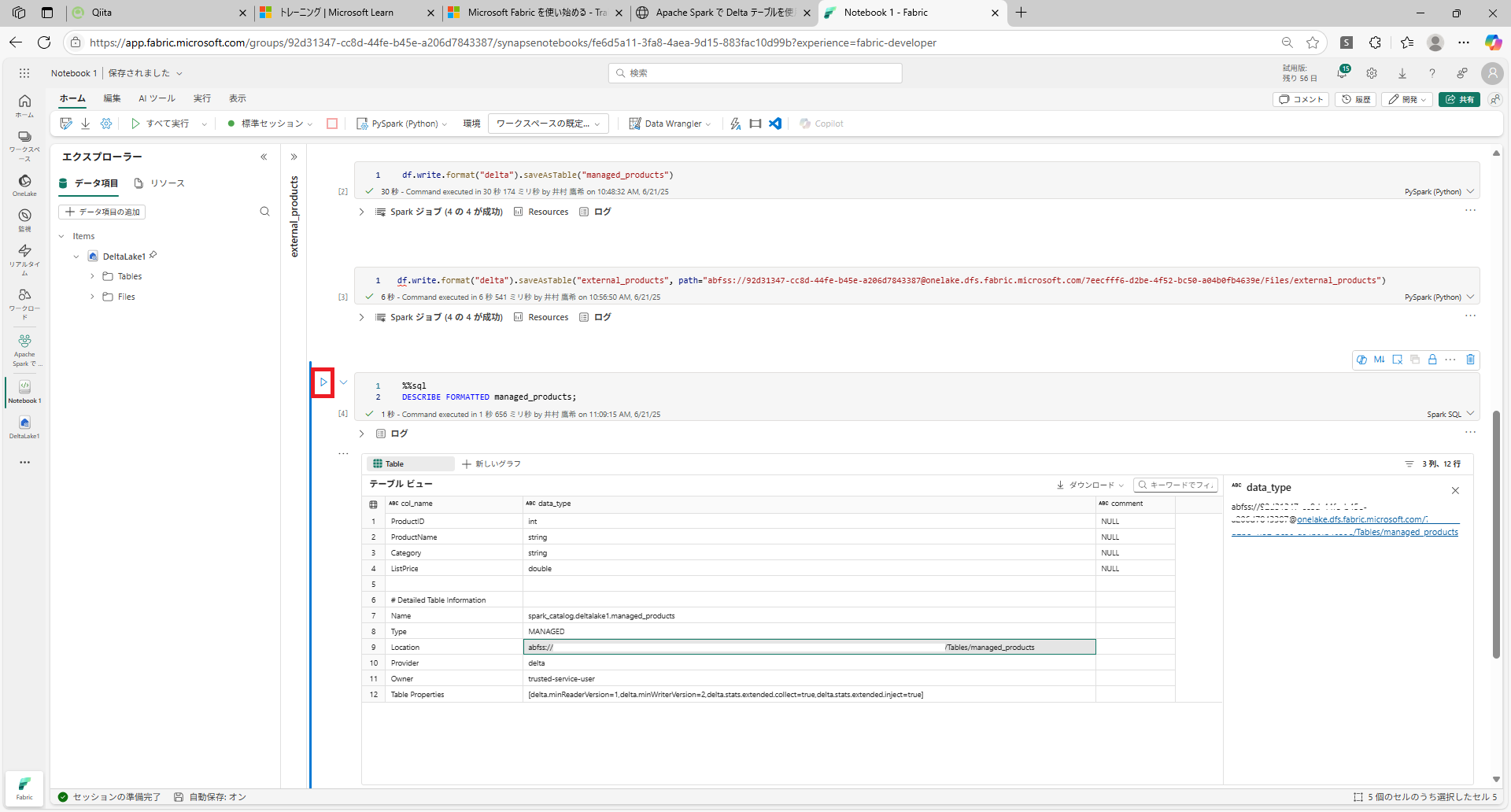Open the onelake.dfs.fabric.microsoft.com location link
The height and width of the screenshot is (812, 1511).
tap(1361, 519)
